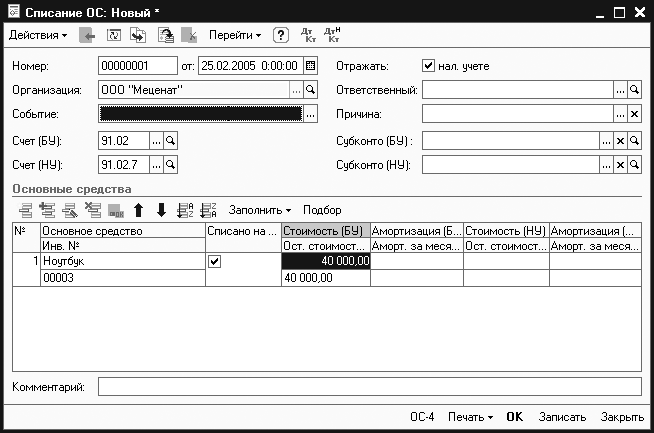The image size is (654, 433).
Task: Click the ОС-4 button
Action: [422, 417]
